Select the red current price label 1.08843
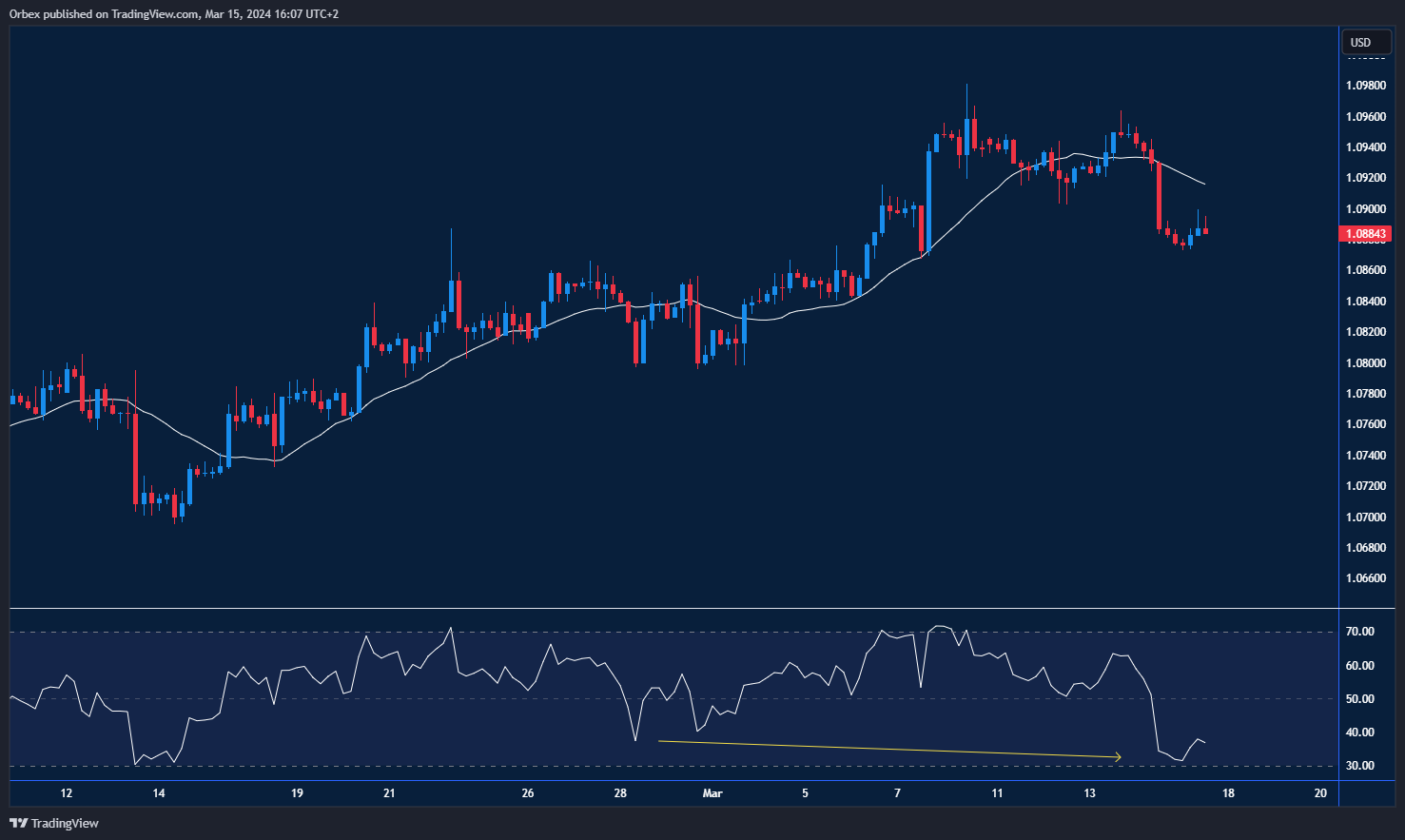This screenshot has width=1405, height=840. 1367,233
